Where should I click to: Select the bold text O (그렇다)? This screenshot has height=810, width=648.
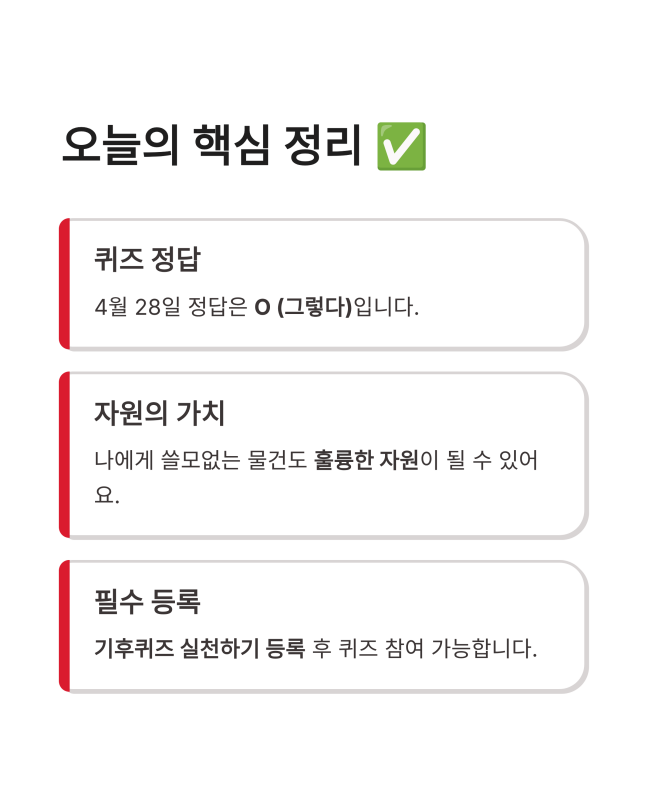tap(303, 307)
